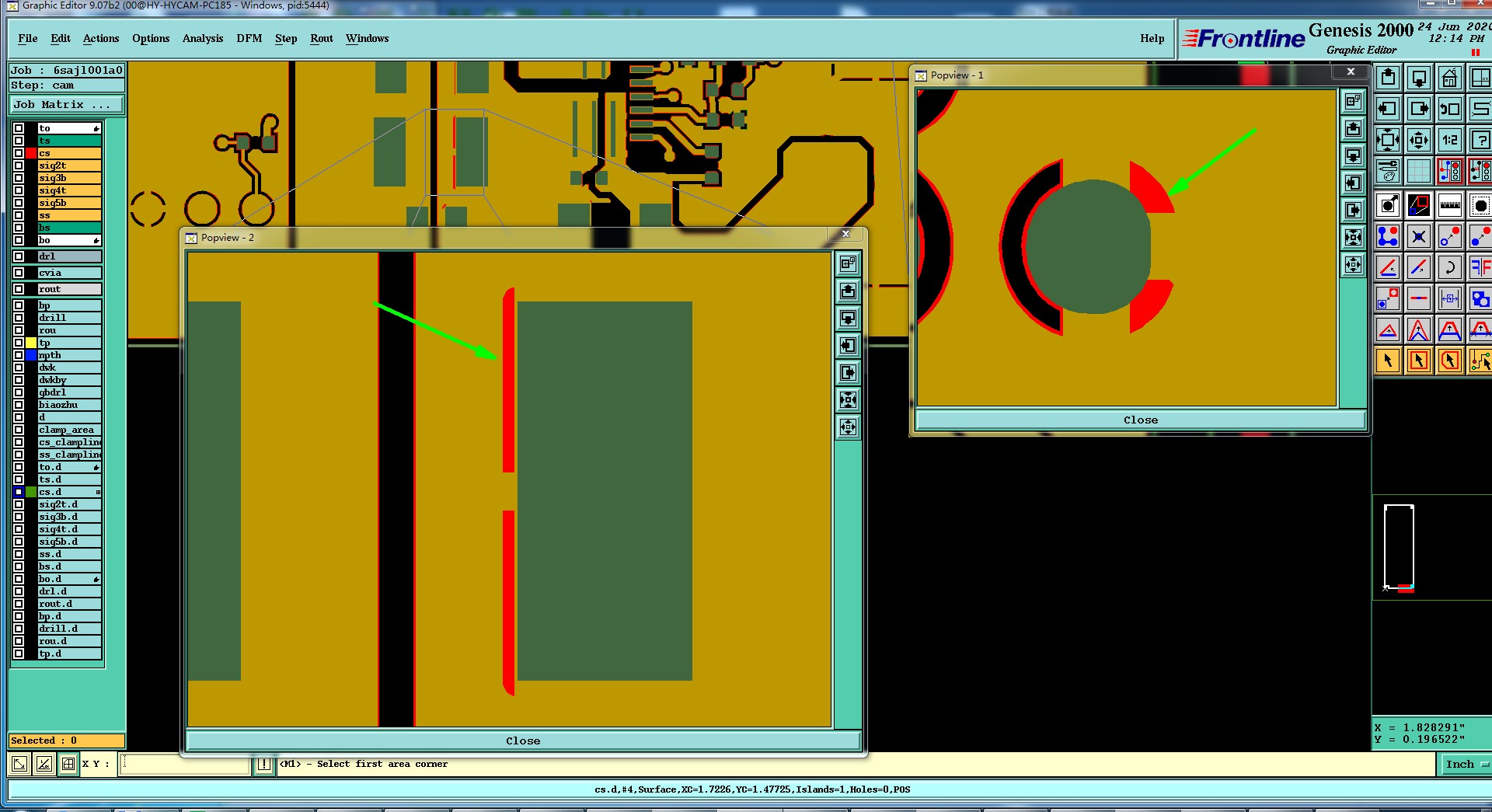The height and width of the screenshot is (812, 1492).
Task: Toggle the 'npth' layer checkbox
Action: [19, 355]
